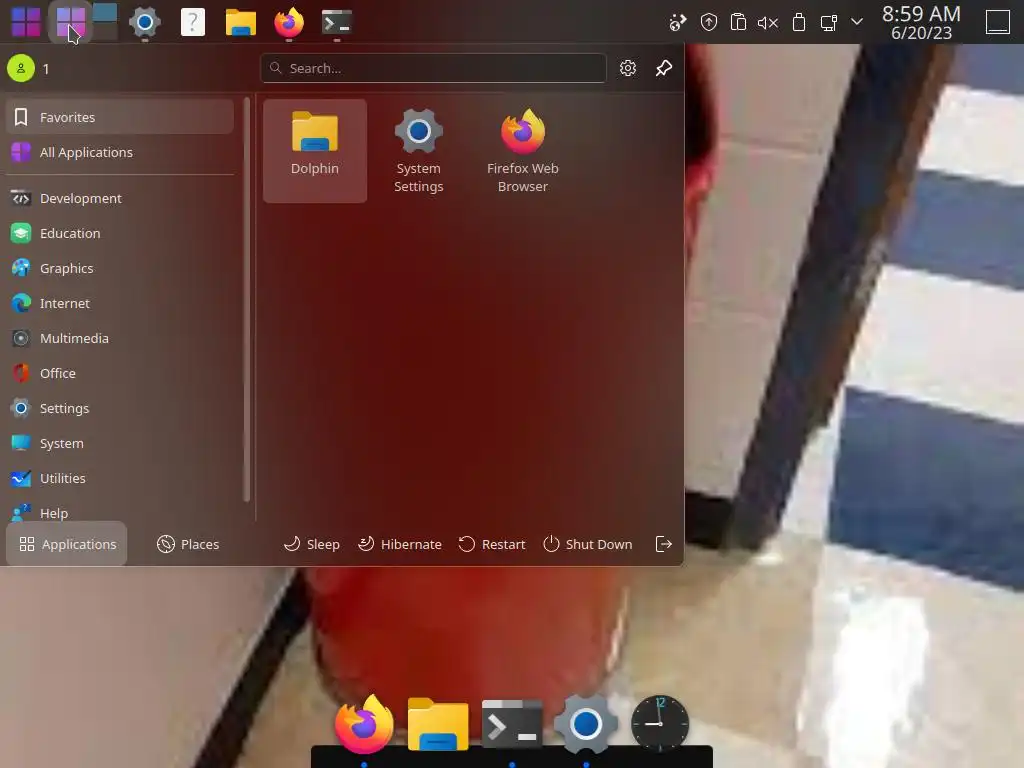Open the Multimedia category
Image resolution: width=1024 pixels, height=768 pixels.
click(120, 338)
